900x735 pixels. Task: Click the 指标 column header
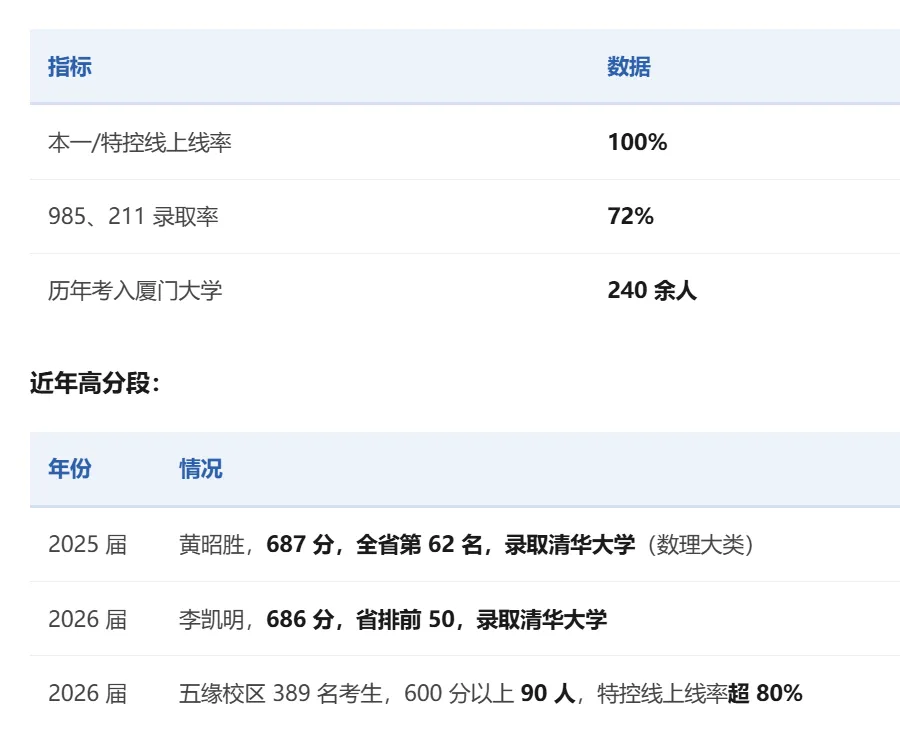pos(69,67)
